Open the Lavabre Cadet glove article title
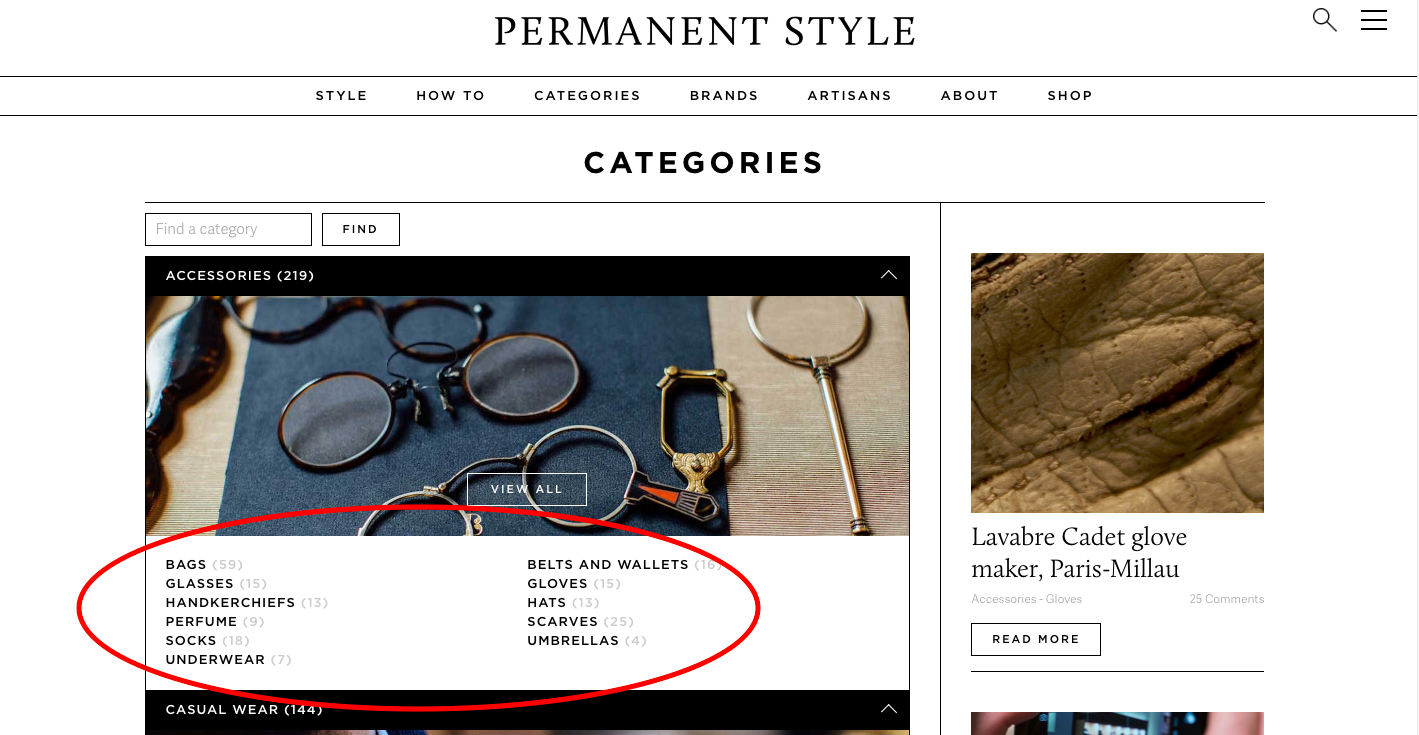 tap(1079, 553)
